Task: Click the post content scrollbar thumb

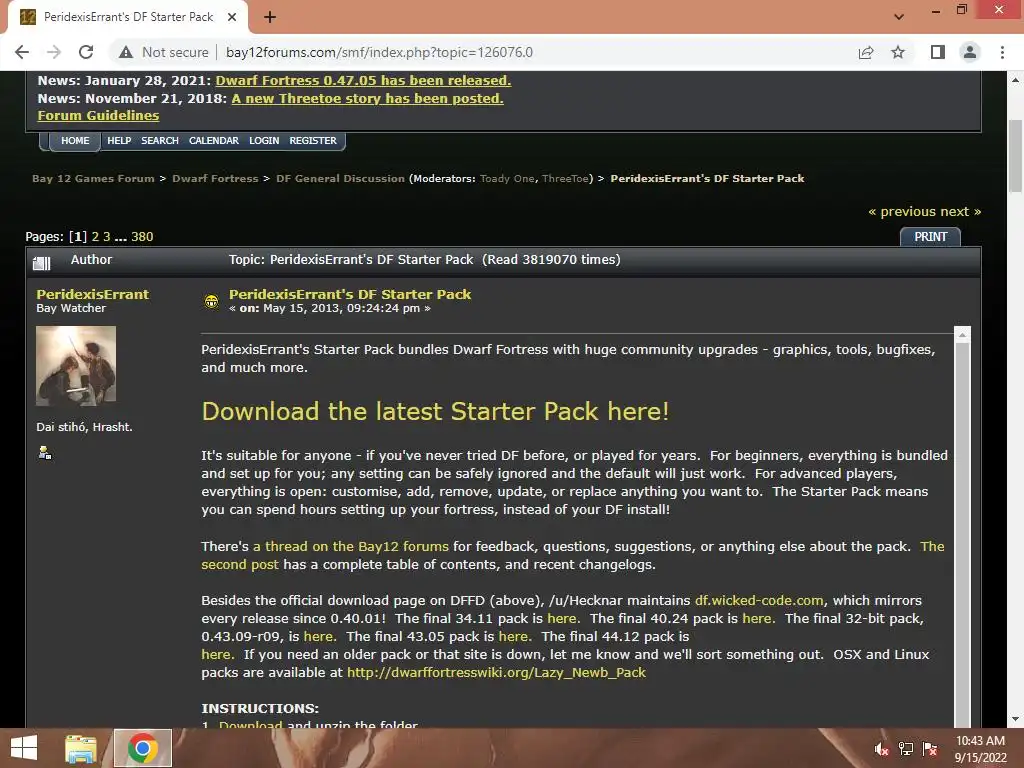Action: 962,536
